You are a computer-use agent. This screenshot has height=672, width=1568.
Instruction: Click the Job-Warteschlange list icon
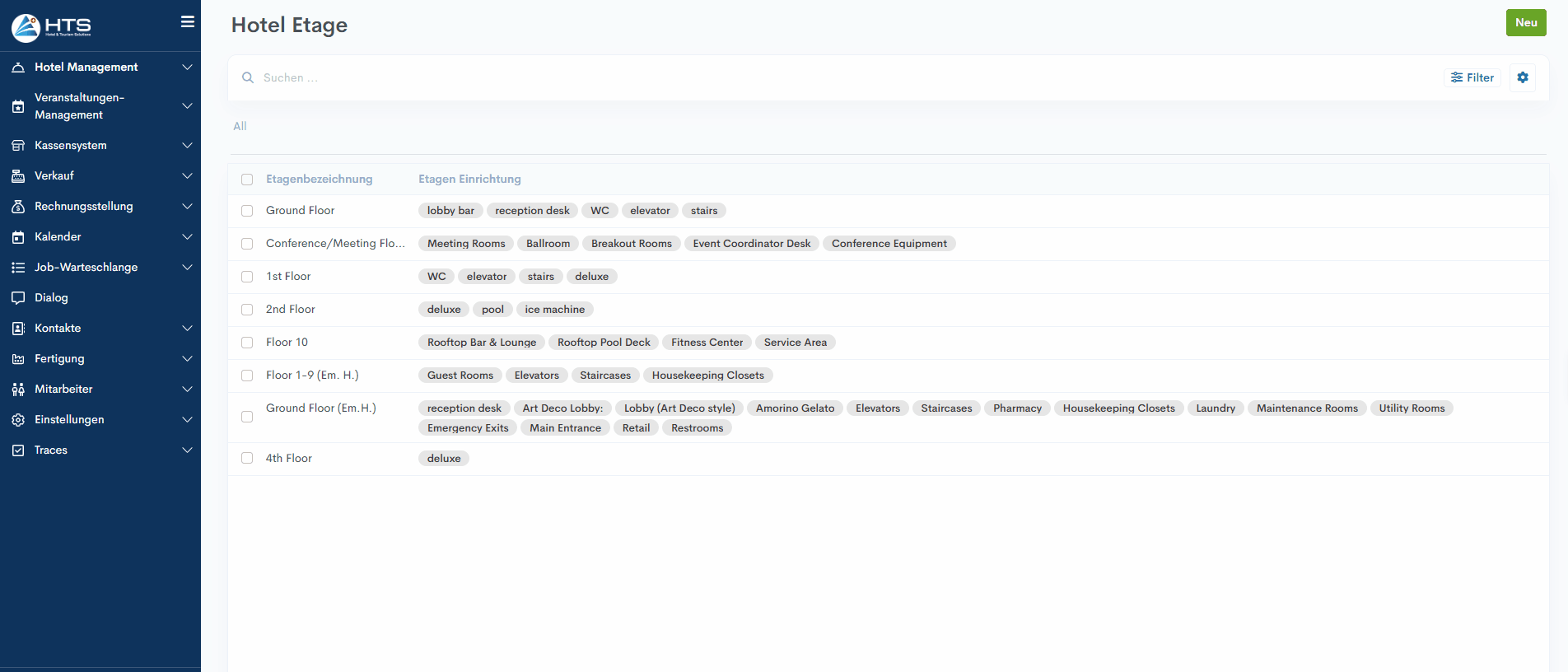tap(18, 268)
